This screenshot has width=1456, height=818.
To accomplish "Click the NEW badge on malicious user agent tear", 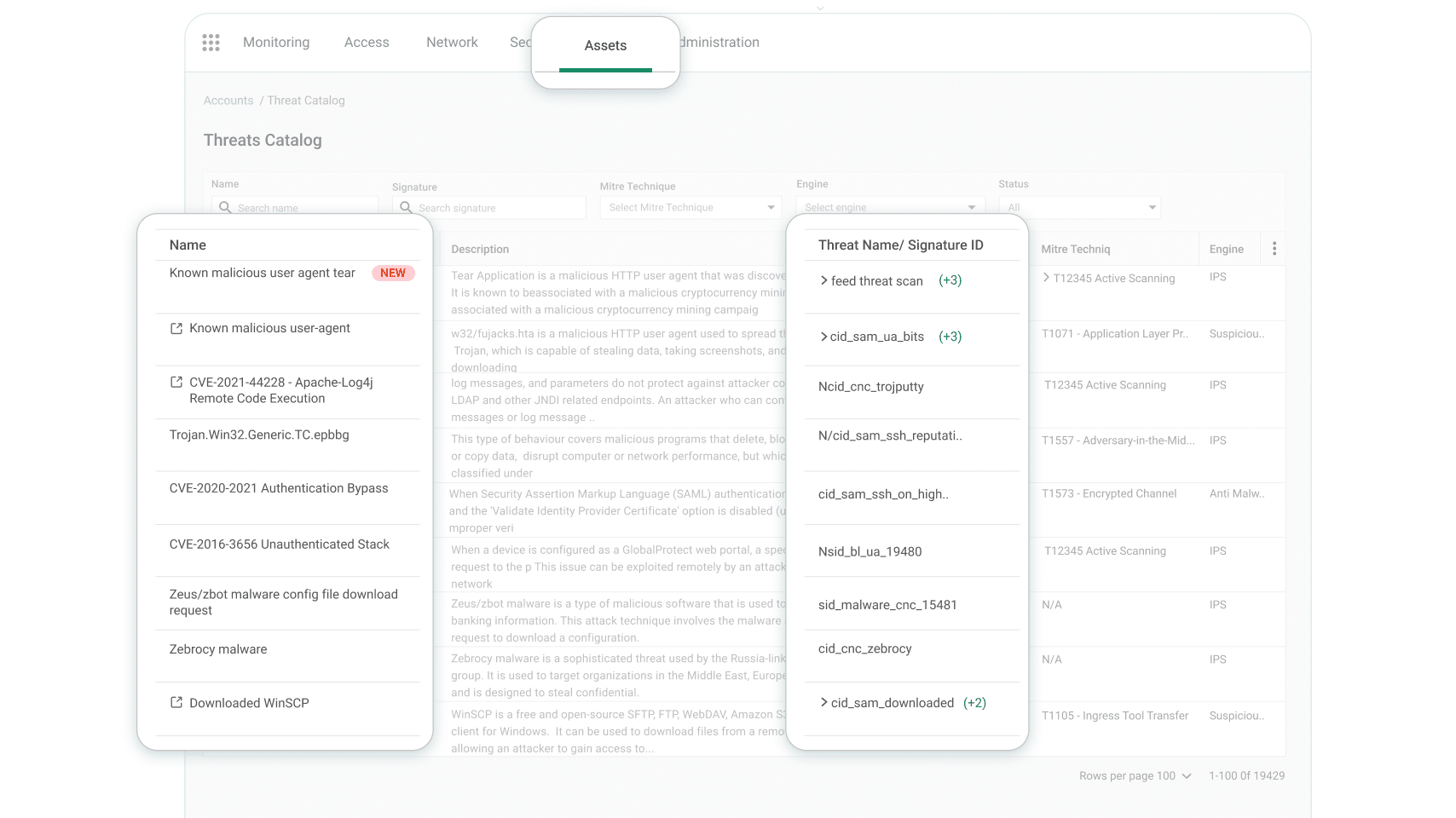I will coord(393,274).
